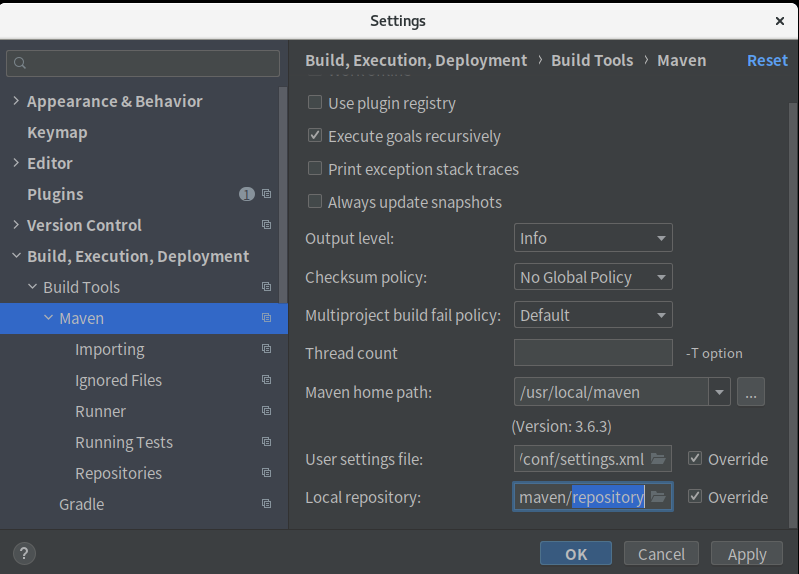Viewport: 799px width, 574px height.
Task: Click the Plugins update count badge
Action: click(x=247, y=194)
